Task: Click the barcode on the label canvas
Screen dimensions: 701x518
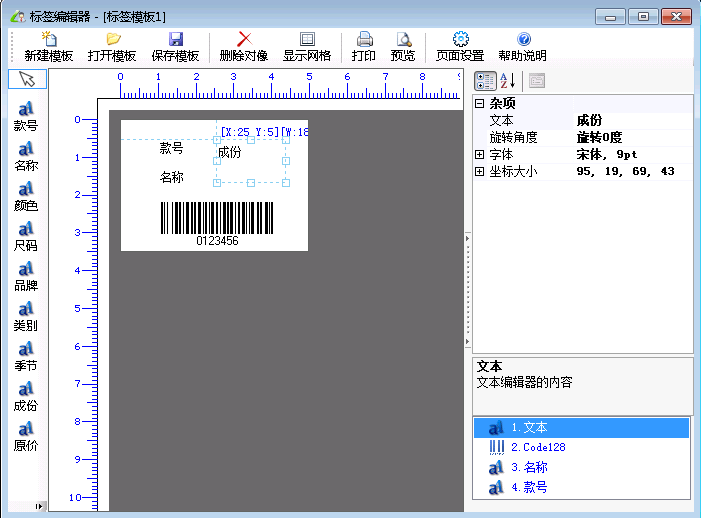Action: [216, 218]
